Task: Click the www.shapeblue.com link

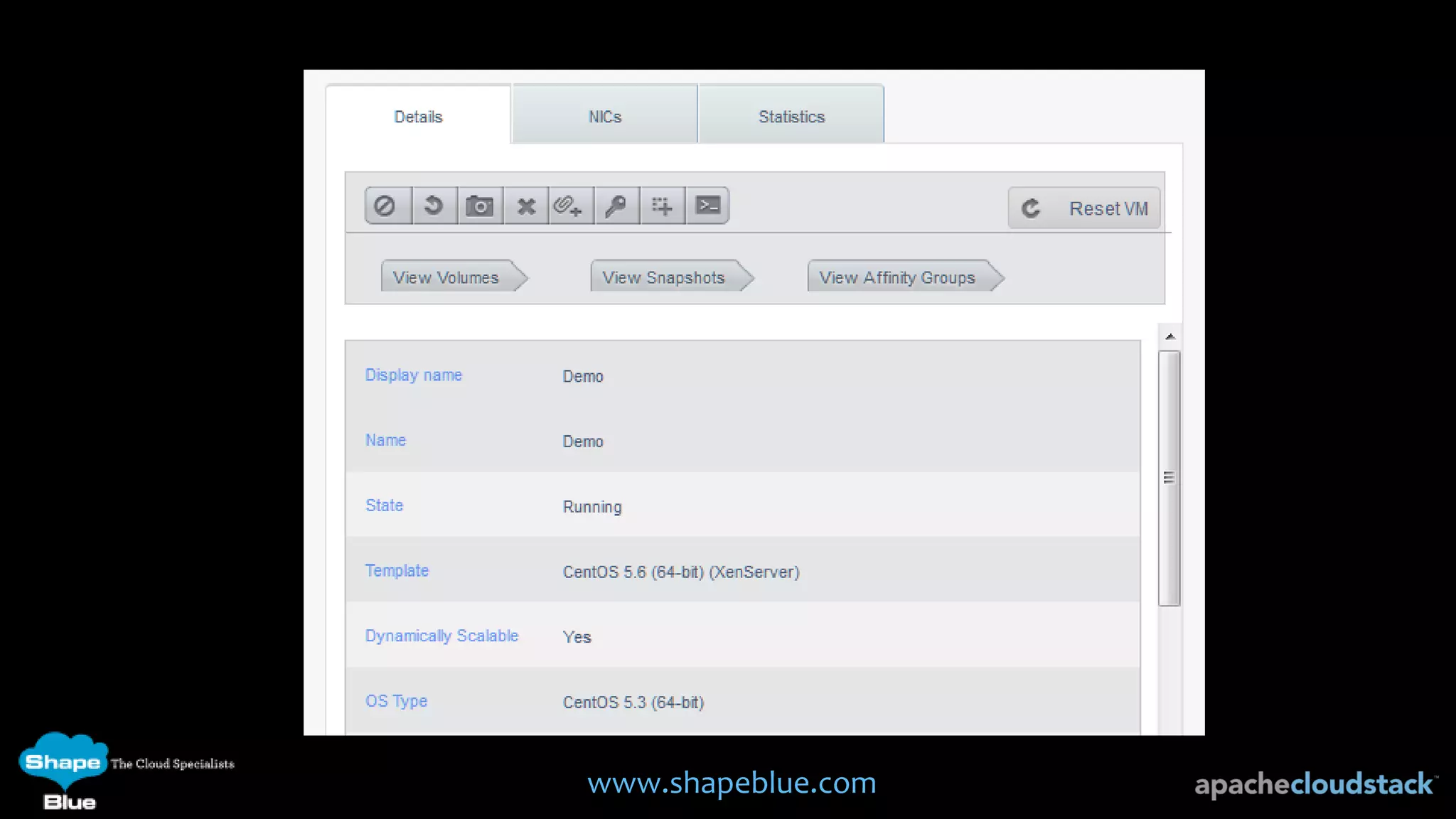Action: [732, 783]
